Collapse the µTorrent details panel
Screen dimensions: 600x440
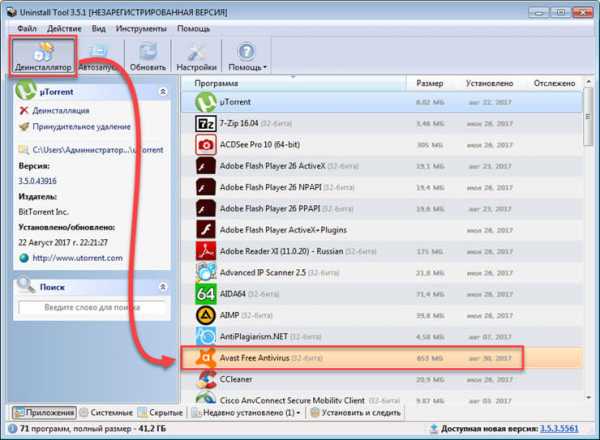(x=162, y=91)
